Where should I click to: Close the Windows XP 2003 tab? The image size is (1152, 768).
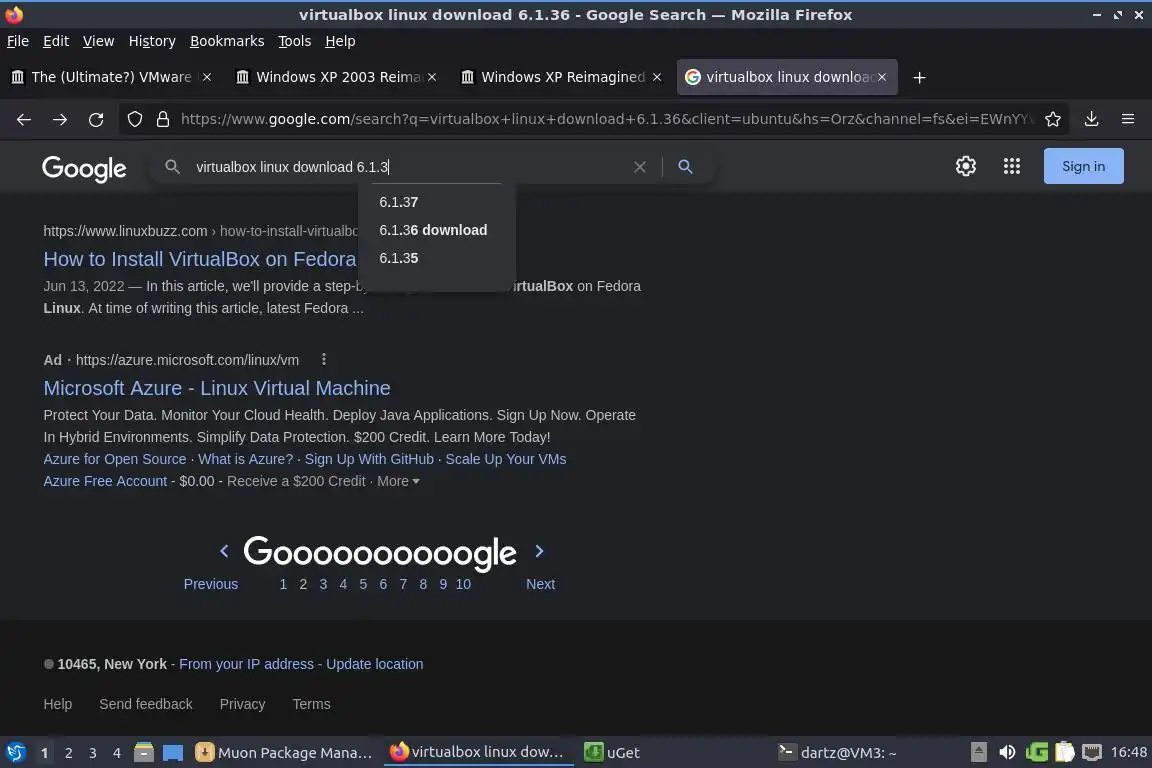(432, 77)
